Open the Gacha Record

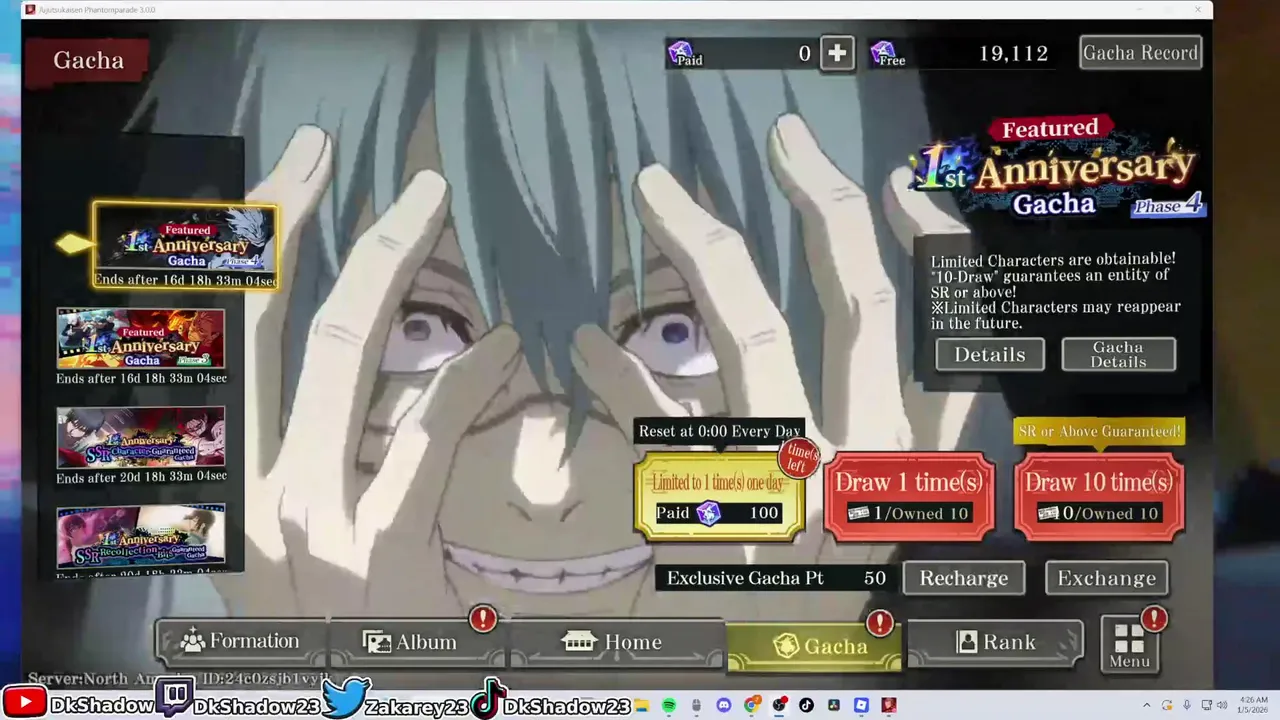tap(1140, 53)
